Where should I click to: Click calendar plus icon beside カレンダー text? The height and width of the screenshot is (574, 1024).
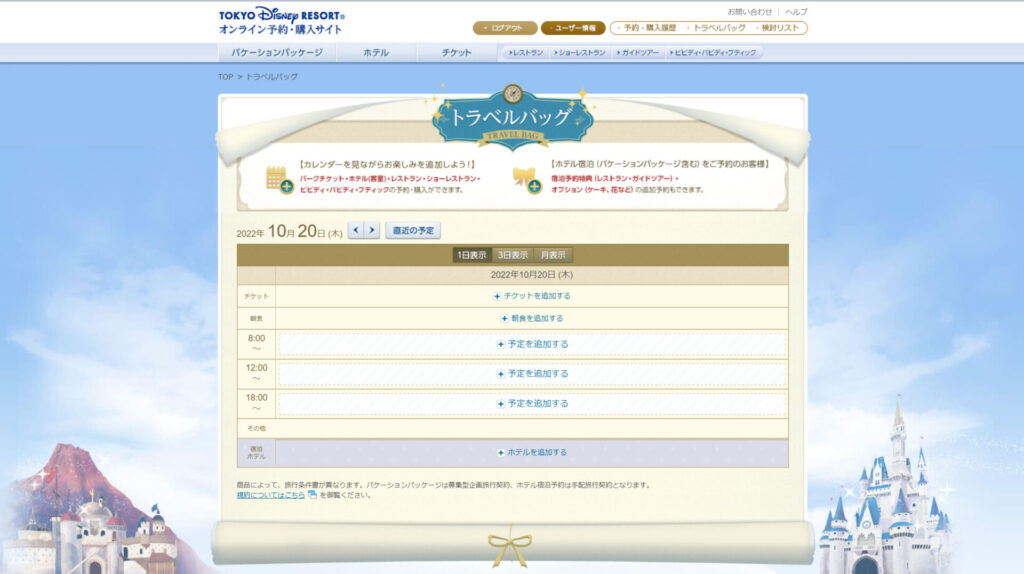pyautogui.click(x=280, y=180)
